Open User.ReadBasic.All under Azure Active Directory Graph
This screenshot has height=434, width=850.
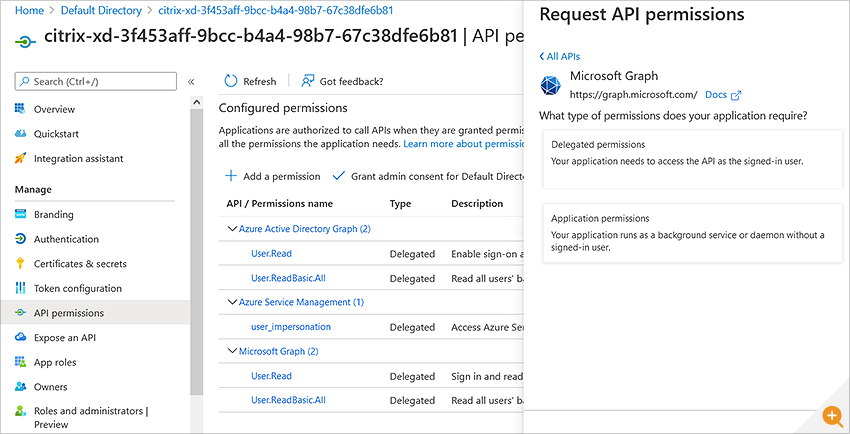click(x=288, y=278)
